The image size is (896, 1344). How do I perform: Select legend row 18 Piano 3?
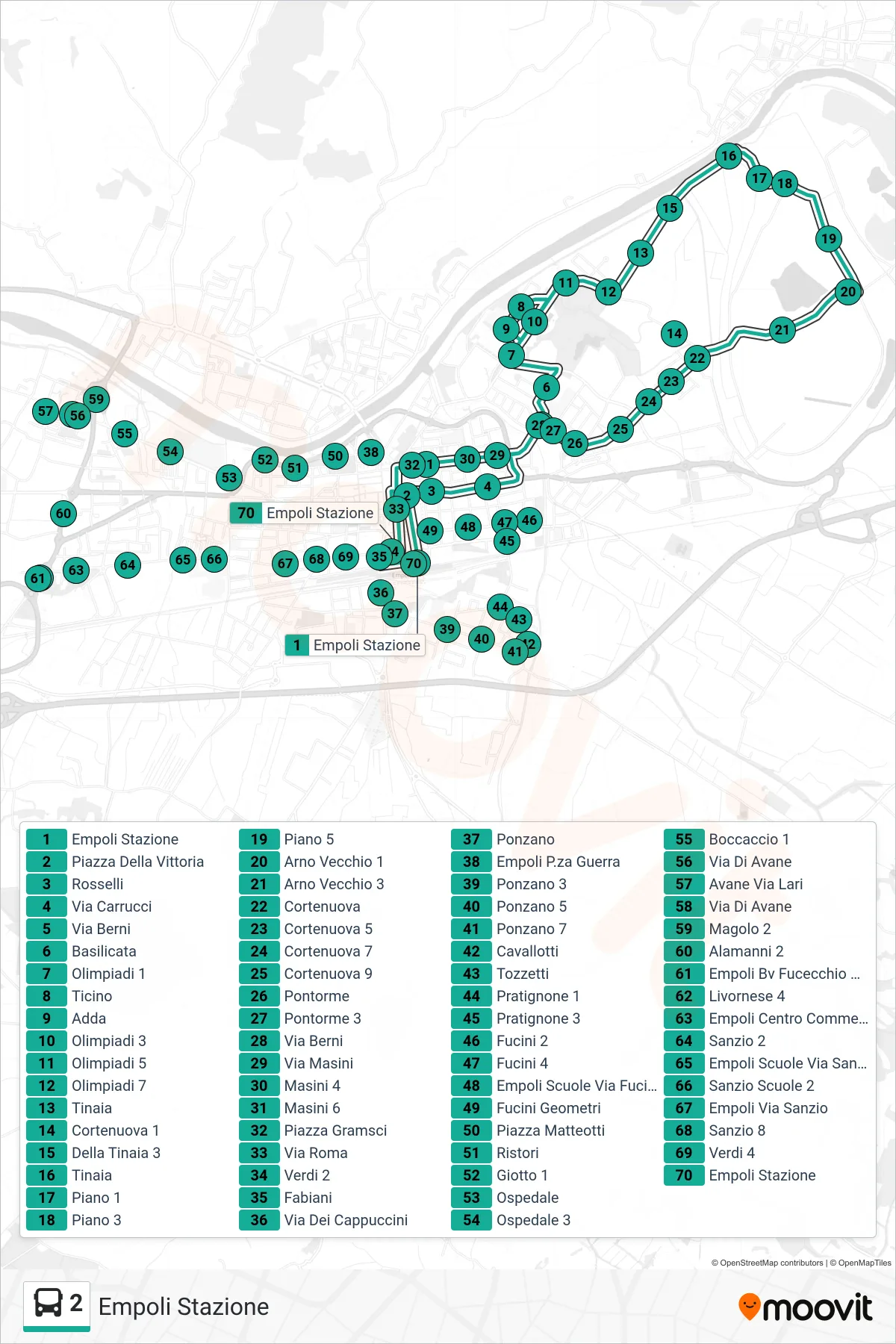75,1220
